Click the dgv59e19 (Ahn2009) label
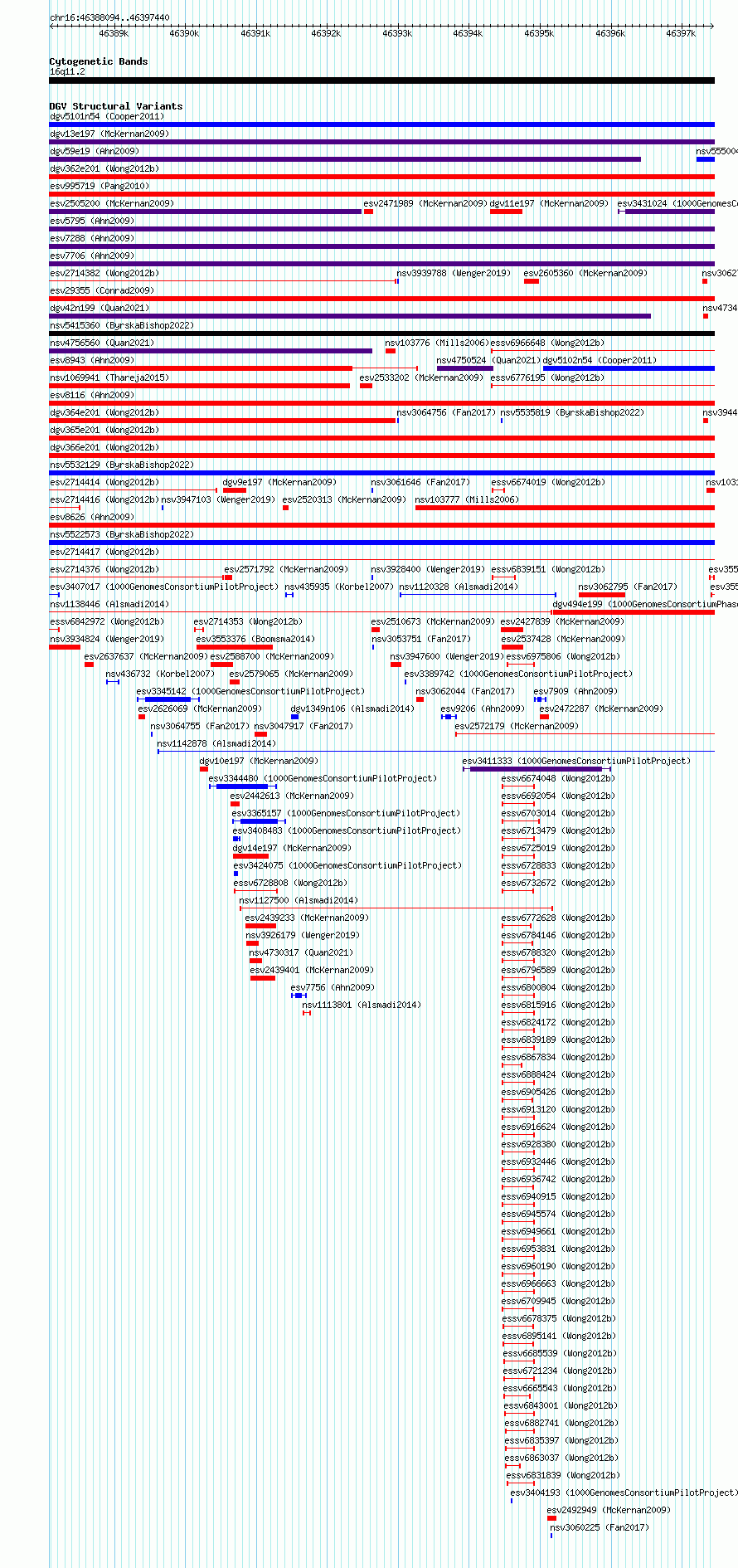Image resolution: width=738 pixels, height=1568 pixels. click(x=95, y=152)
